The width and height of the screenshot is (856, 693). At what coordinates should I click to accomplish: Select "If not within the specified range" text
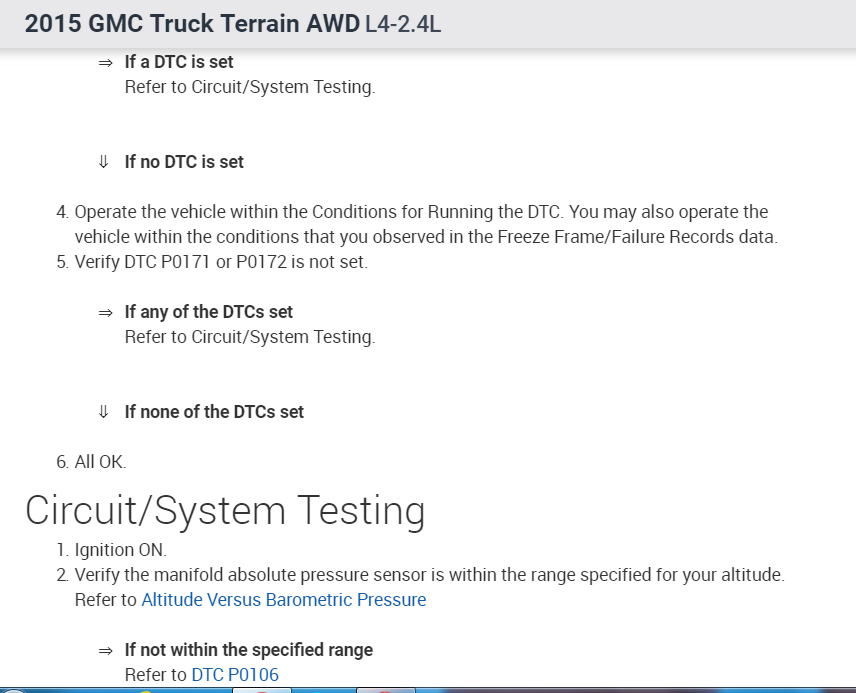(249, 650)
